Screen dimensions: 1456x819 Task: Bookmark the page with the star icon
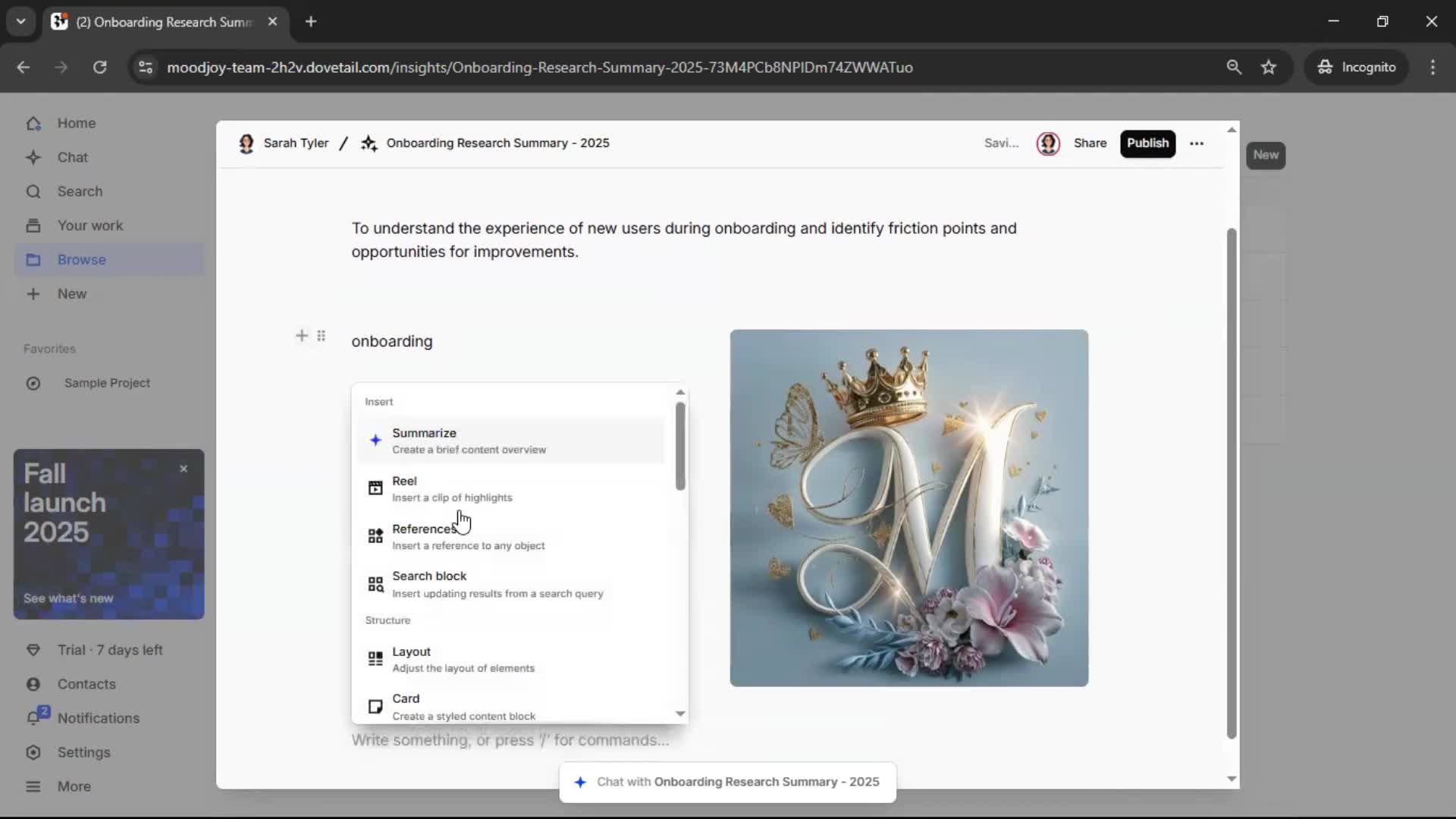pos(1269,67)
